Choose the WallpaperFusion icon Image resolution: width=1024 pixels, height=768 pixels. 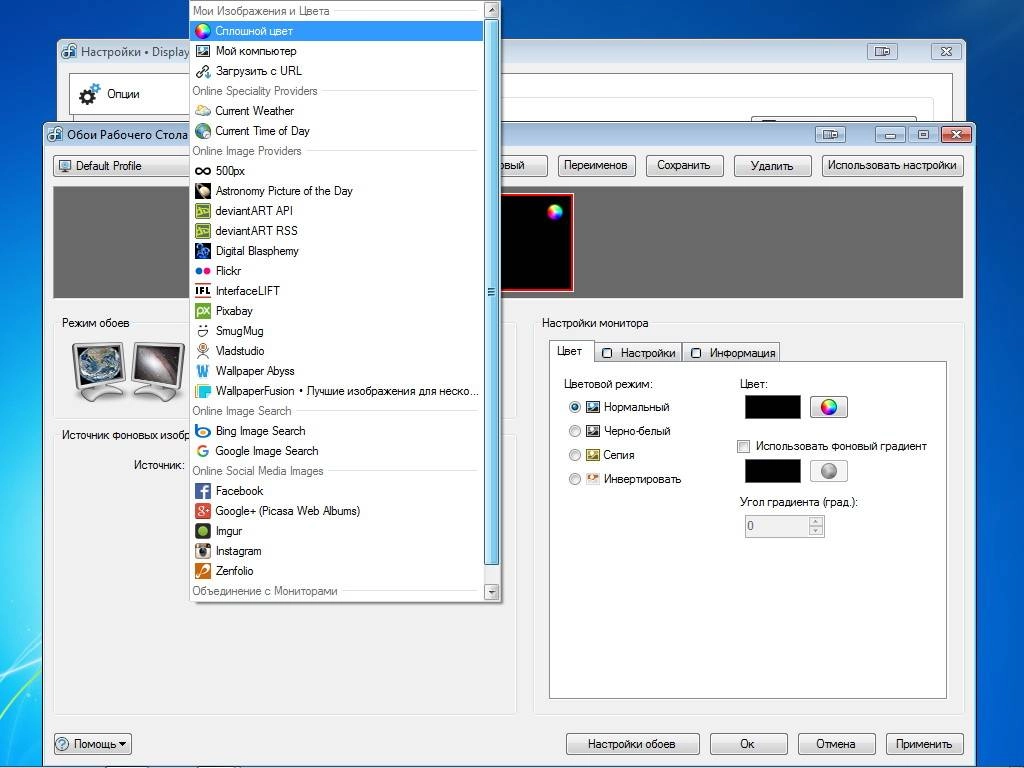(203, 391)
